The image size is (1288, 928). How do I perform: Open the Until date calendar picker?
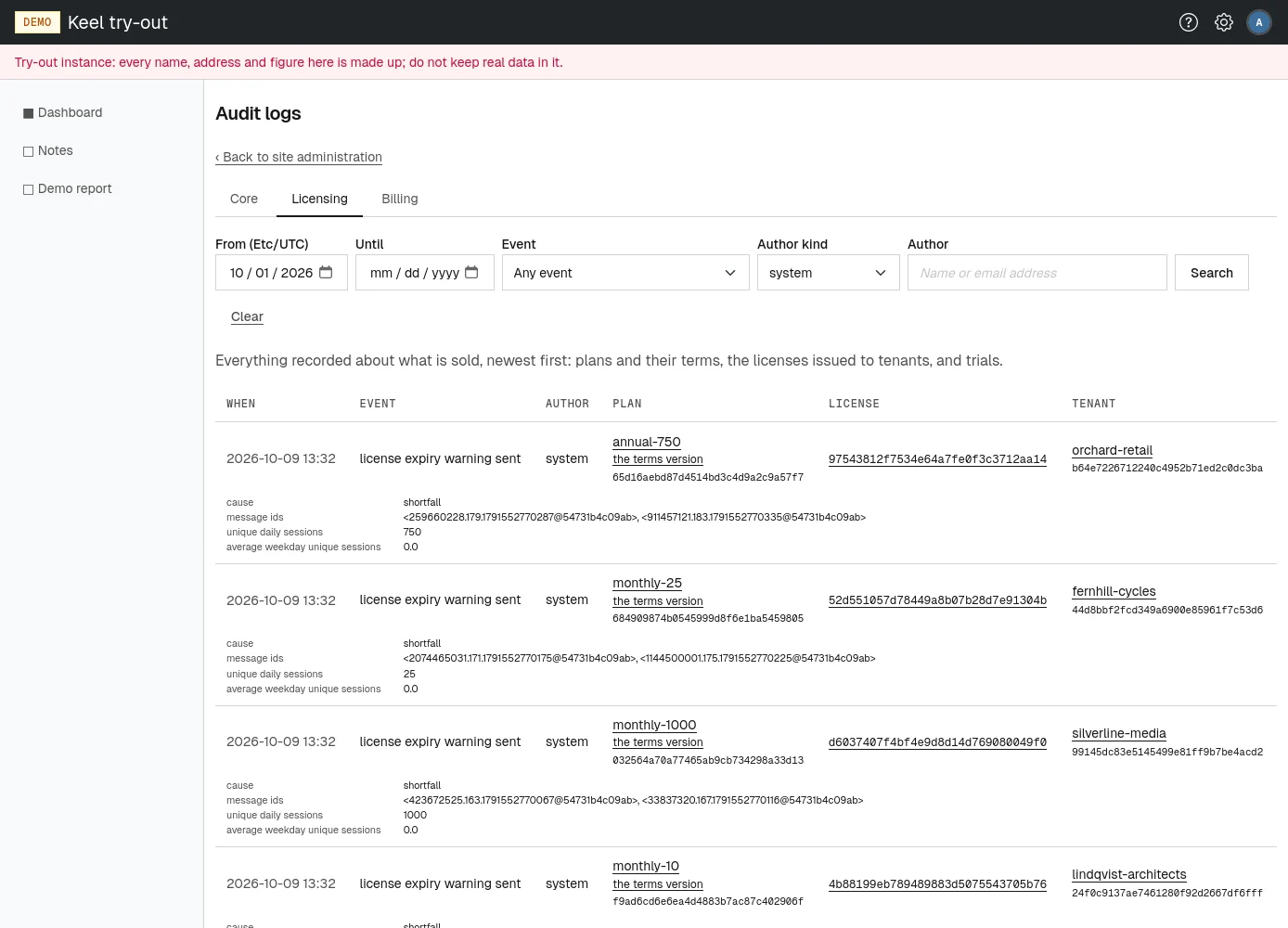click(471, 272)
